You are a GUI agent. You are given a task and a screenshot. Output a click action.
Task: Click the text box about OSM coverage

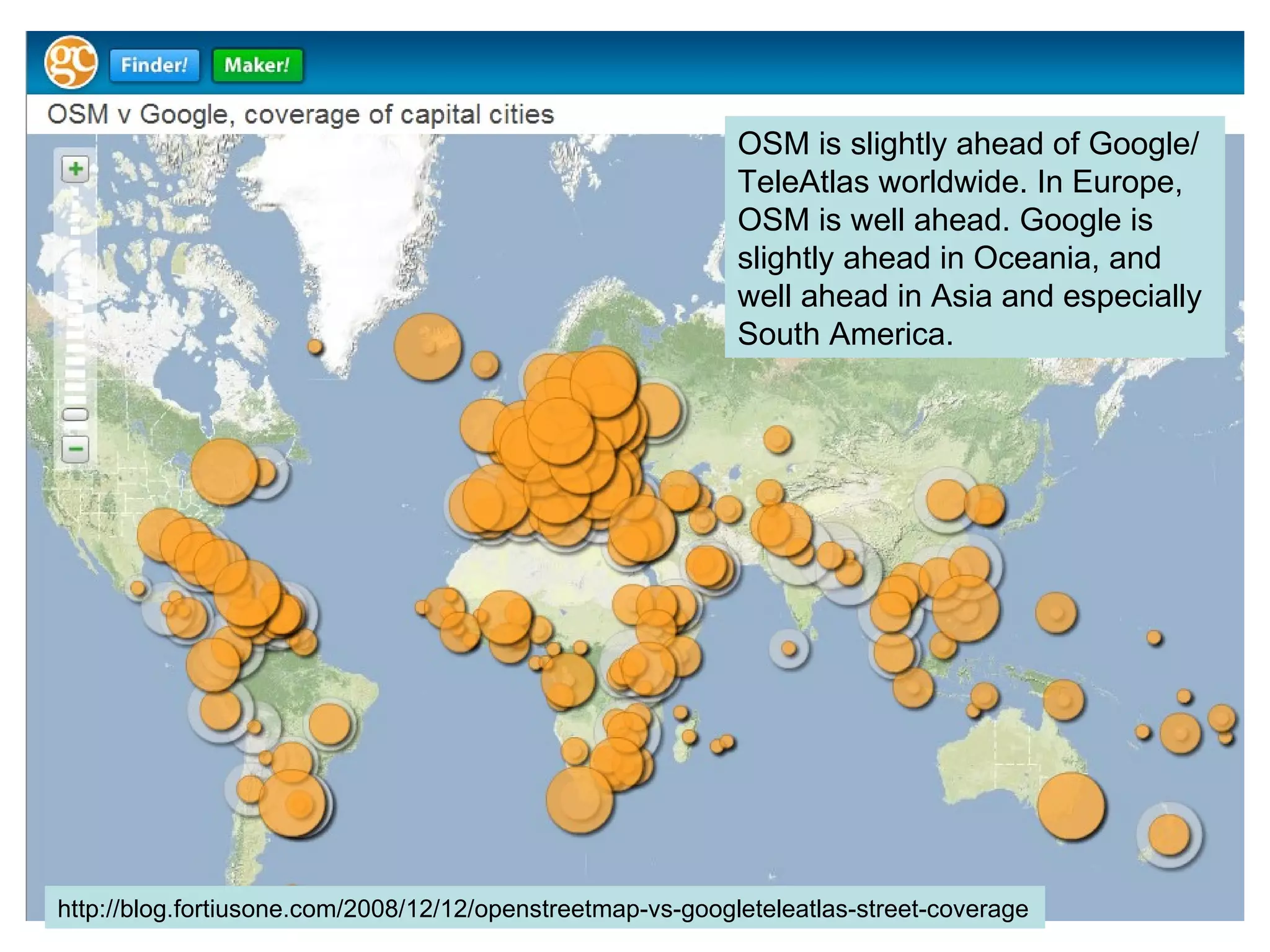[x=975, y=237]
